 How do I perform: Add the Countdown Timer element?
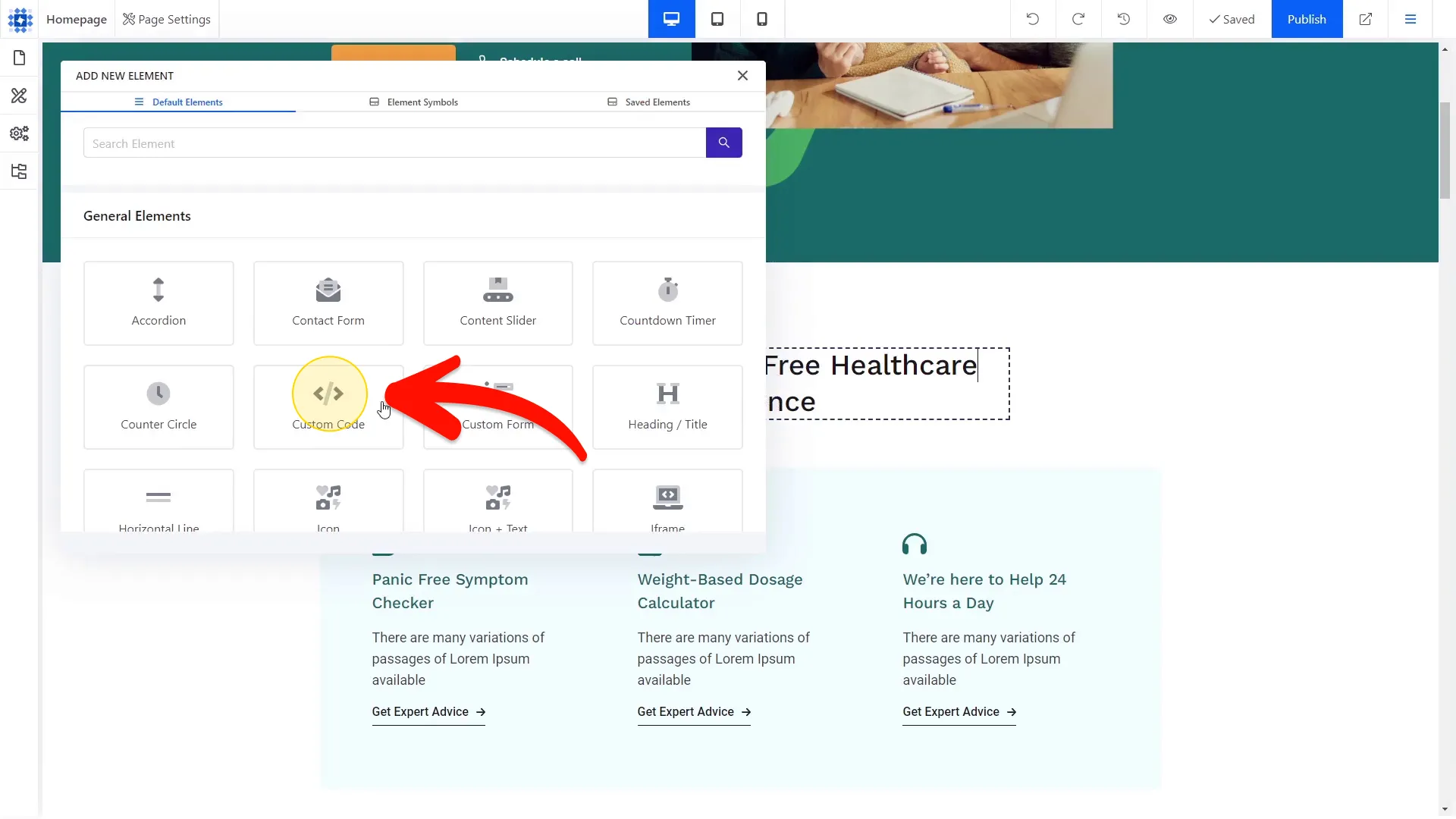[667, 303]
